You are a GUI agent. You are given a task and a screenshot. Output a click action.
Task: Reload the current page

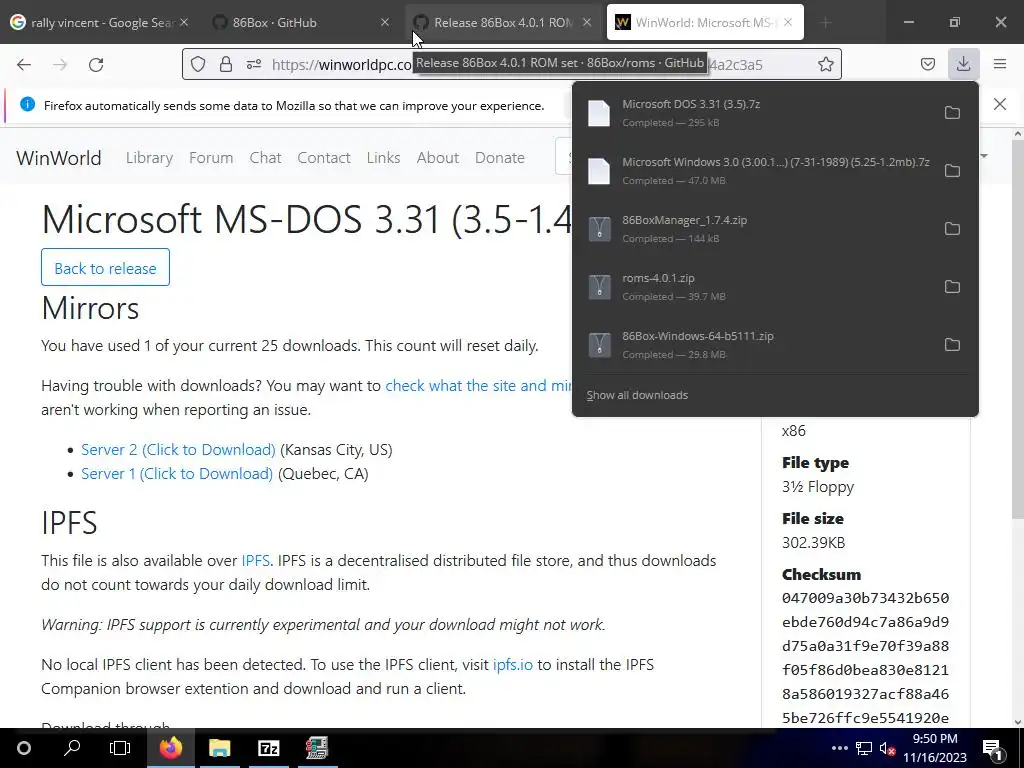[96, 65]
